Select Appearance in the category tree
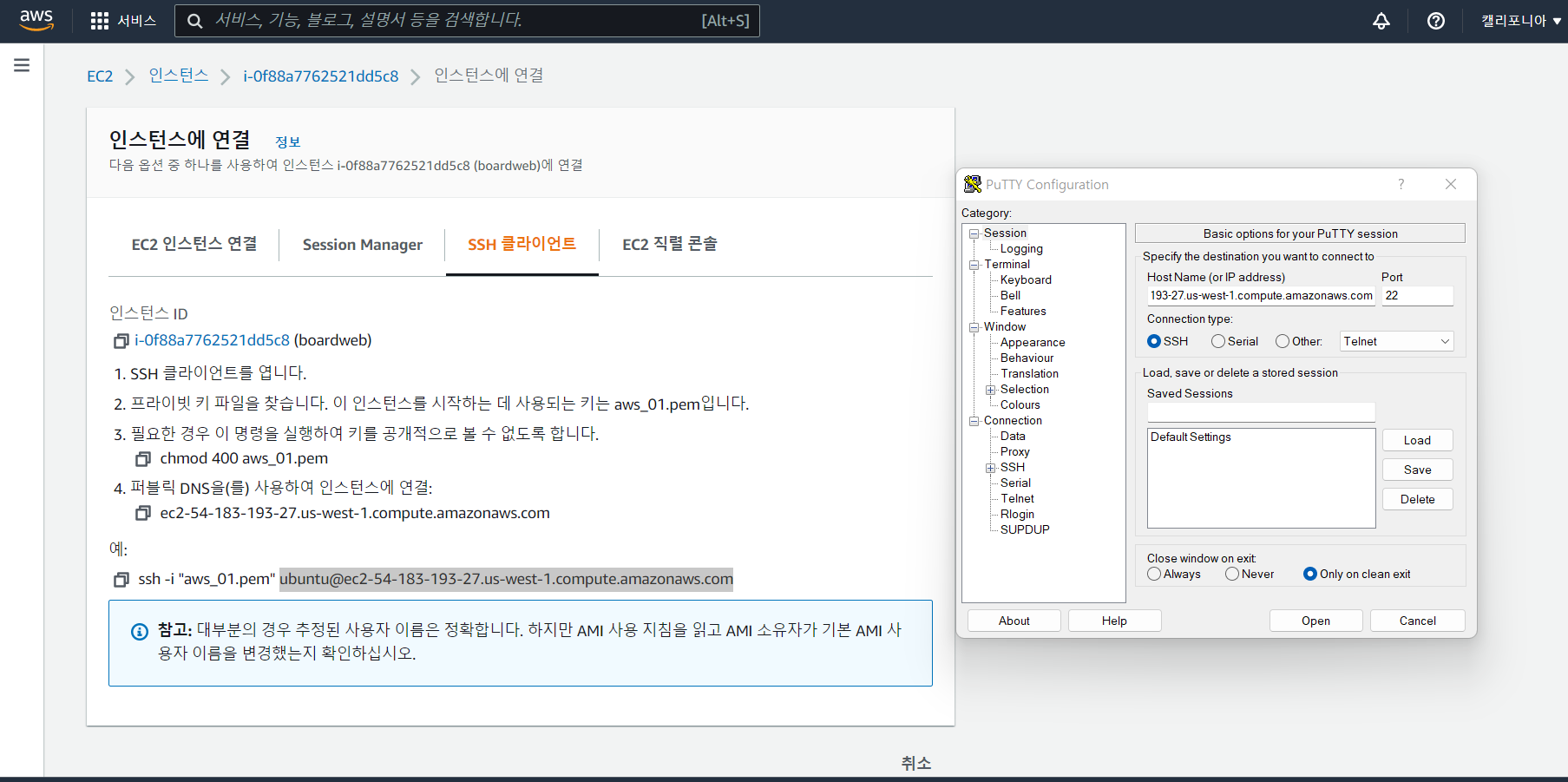 tap(1033, 343)
